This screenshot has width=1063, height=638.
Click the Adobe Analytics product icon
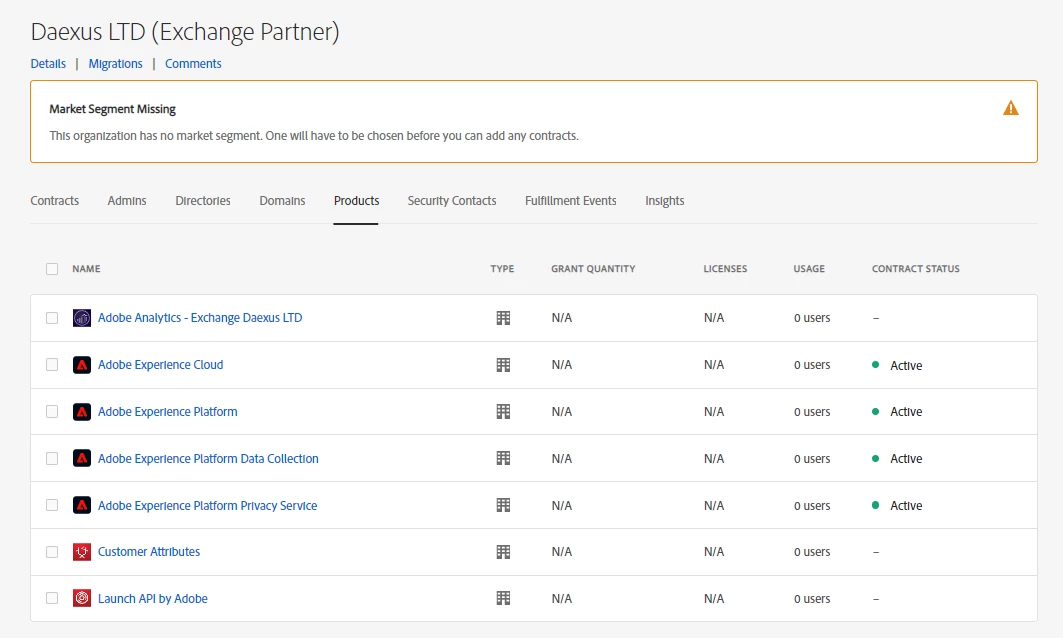coord(82,318)
